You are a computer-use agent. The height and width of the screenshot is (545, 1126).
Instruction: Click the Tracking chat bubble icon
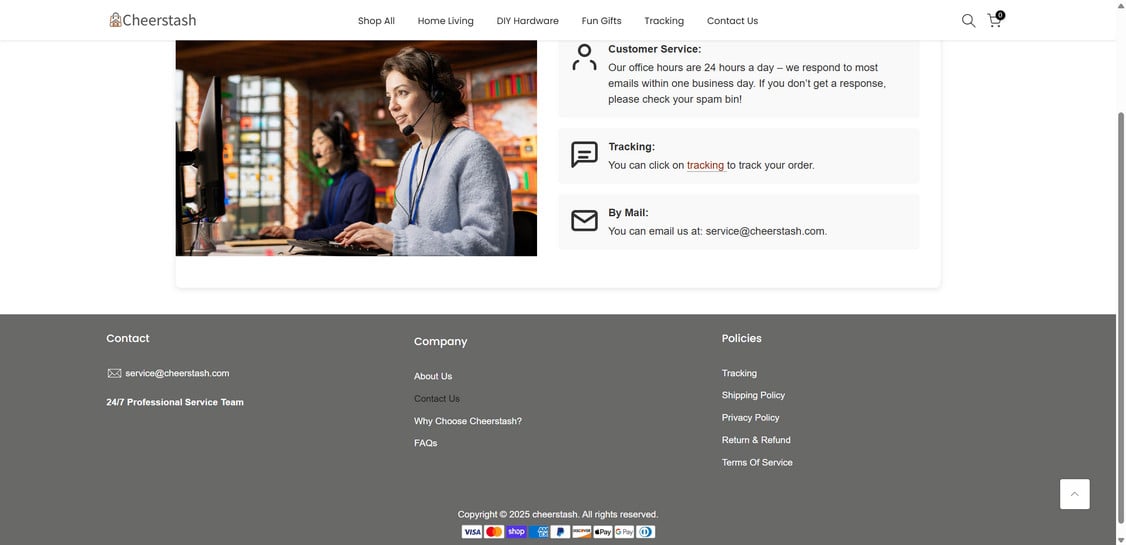pyautogui.click(x=585, y=154)
